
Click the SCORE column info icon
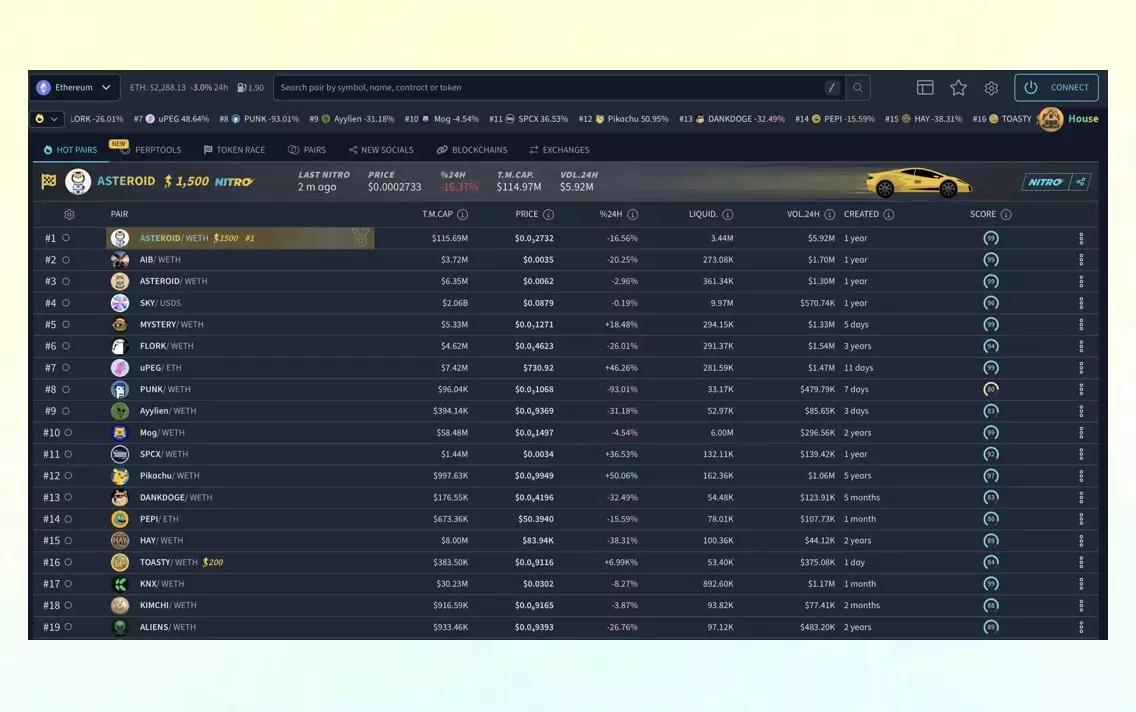[1006, 214]
